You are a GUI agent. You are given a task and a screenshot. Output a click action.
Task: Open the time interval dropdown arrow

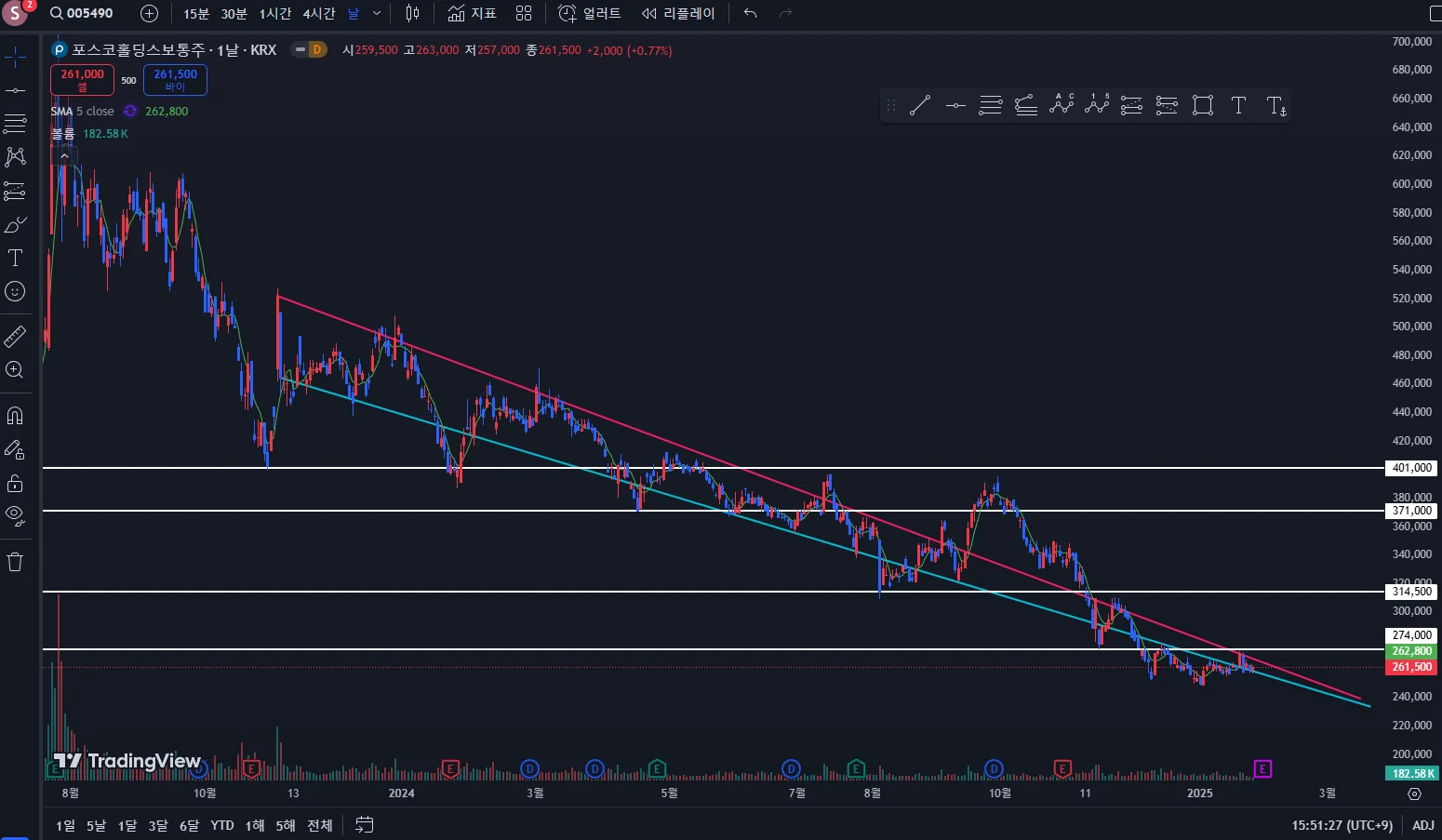[x=377, y=13]
